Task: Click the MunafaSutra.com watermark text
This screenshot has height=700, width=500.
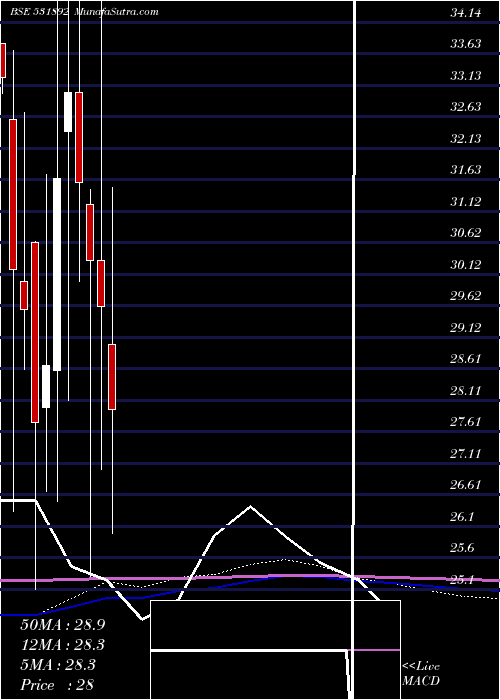Action: [116, 12]
